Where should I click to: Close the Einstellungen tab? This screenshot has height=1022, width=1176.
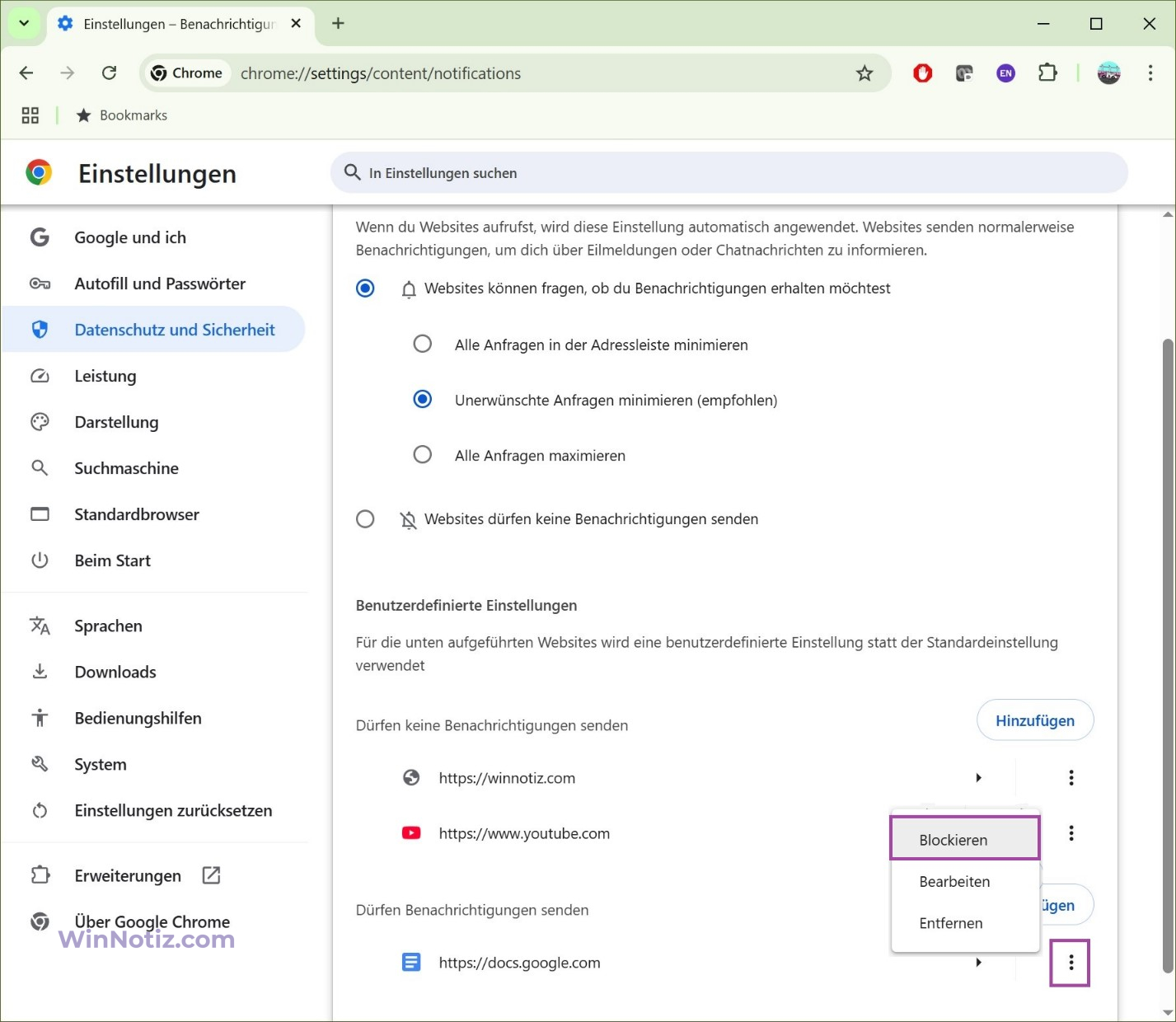296,24
